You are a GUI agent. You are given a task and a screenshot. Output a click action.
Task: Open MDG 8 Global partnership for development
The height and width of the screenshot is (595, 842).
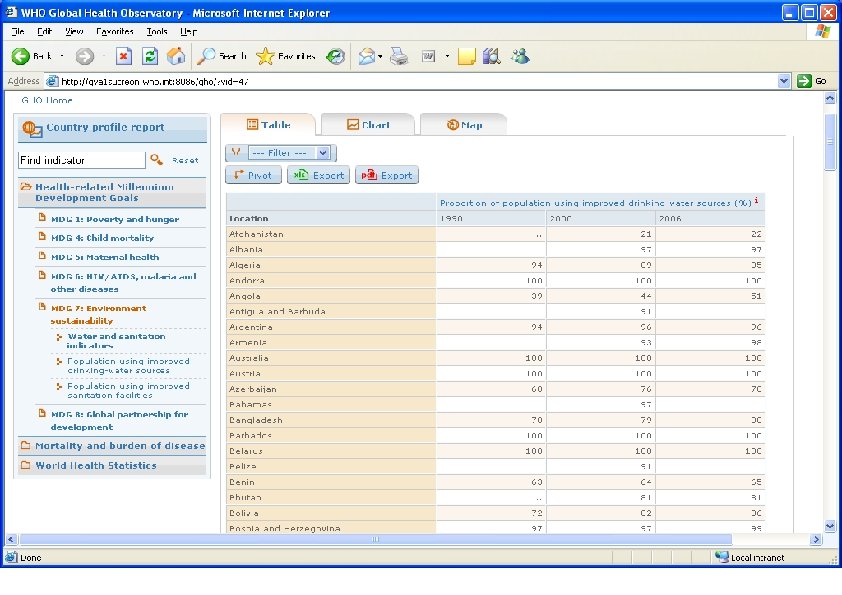coord(119,420)
